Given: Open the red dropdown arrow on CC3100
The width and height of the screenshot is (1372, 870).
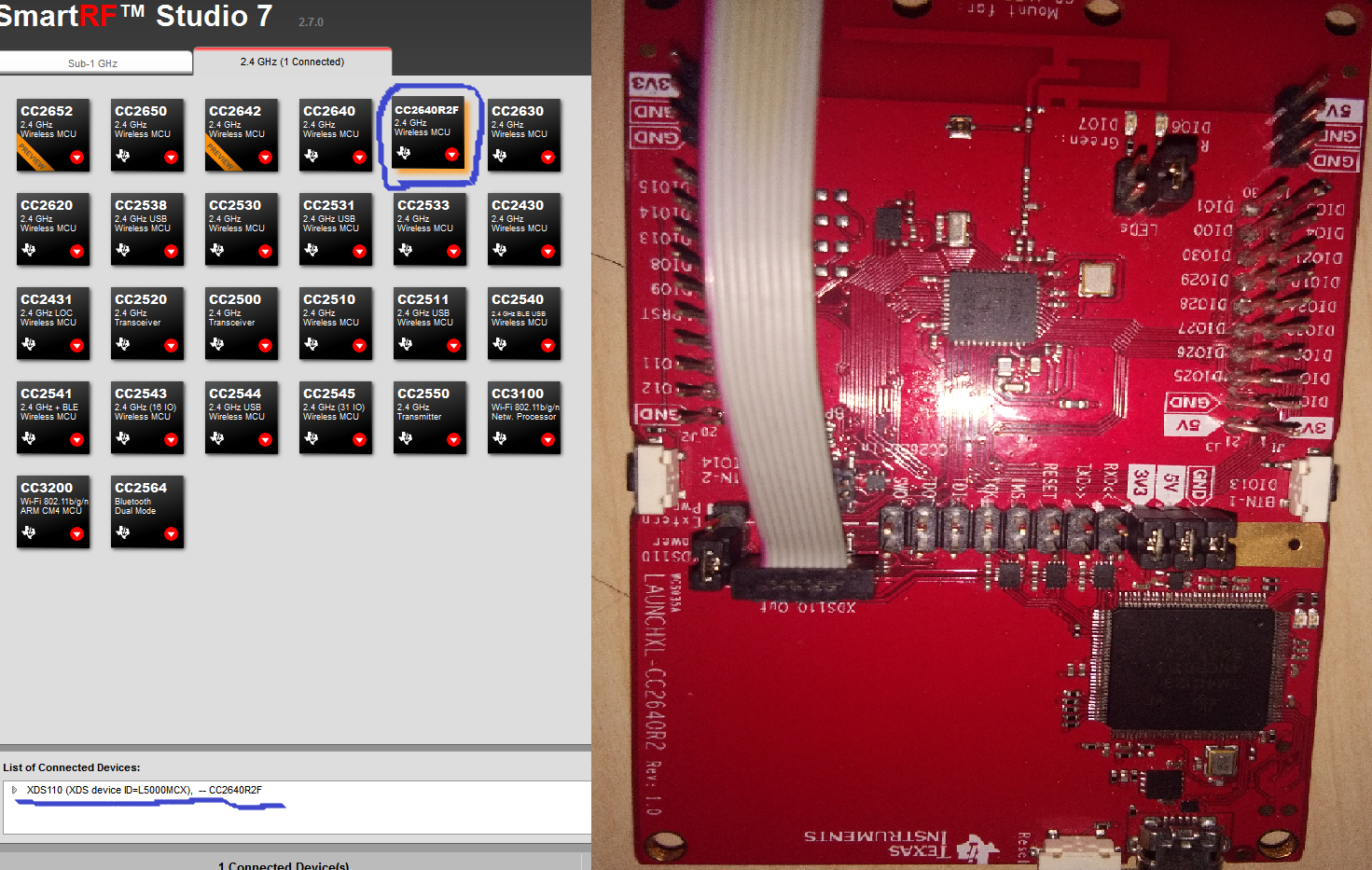Looking at the screenshot, I should point(547,440).
